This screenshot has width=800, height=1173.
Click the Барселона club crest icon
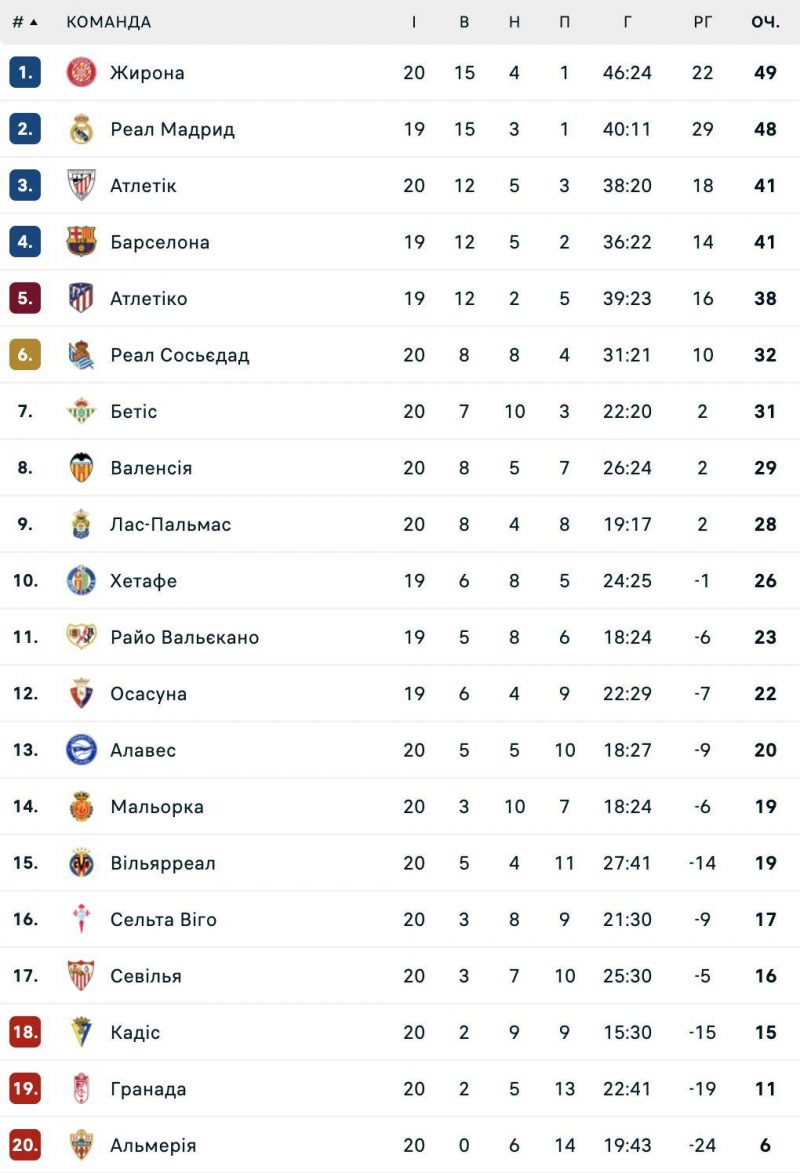[x=81, y=241]
